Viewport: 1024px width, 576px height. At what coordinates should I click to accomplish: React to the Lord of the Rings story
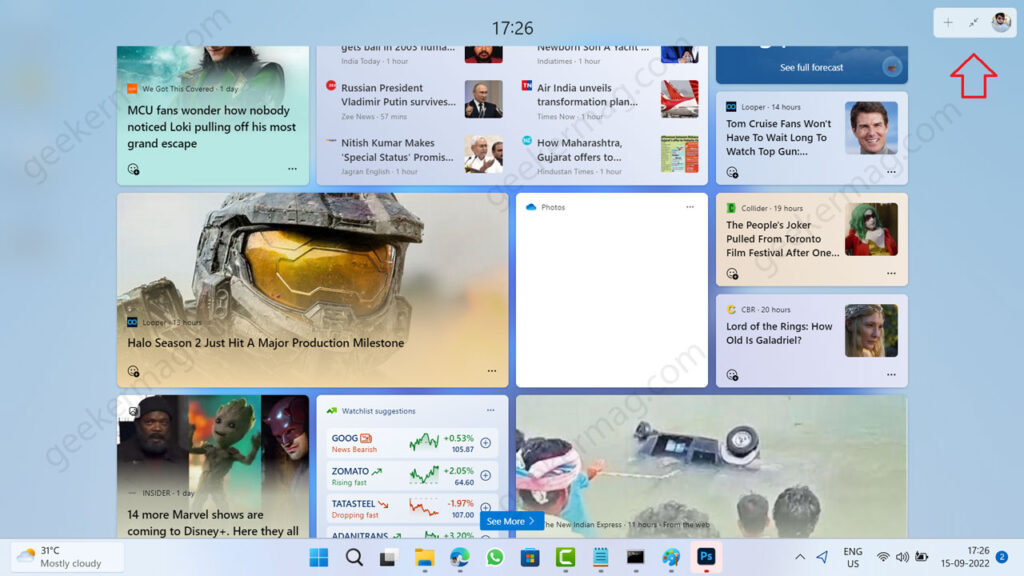[x=732, y=375]
